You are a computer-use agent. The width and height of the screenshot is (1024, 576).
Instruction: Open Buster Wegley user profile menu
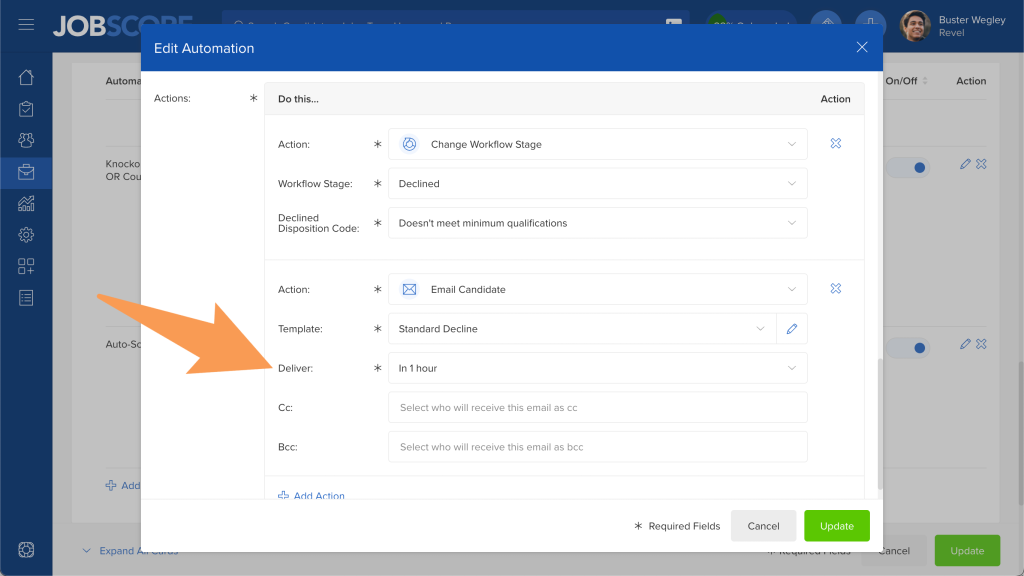pyautogui.click(x=953, y=26)
